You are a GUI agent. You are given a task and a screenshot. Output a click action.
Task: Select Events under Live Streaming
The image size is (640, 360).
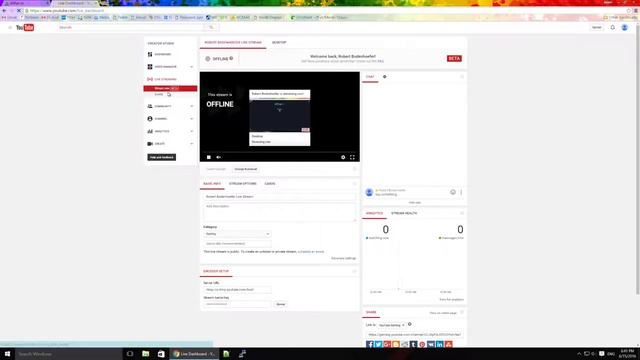[x=159, y=94]
